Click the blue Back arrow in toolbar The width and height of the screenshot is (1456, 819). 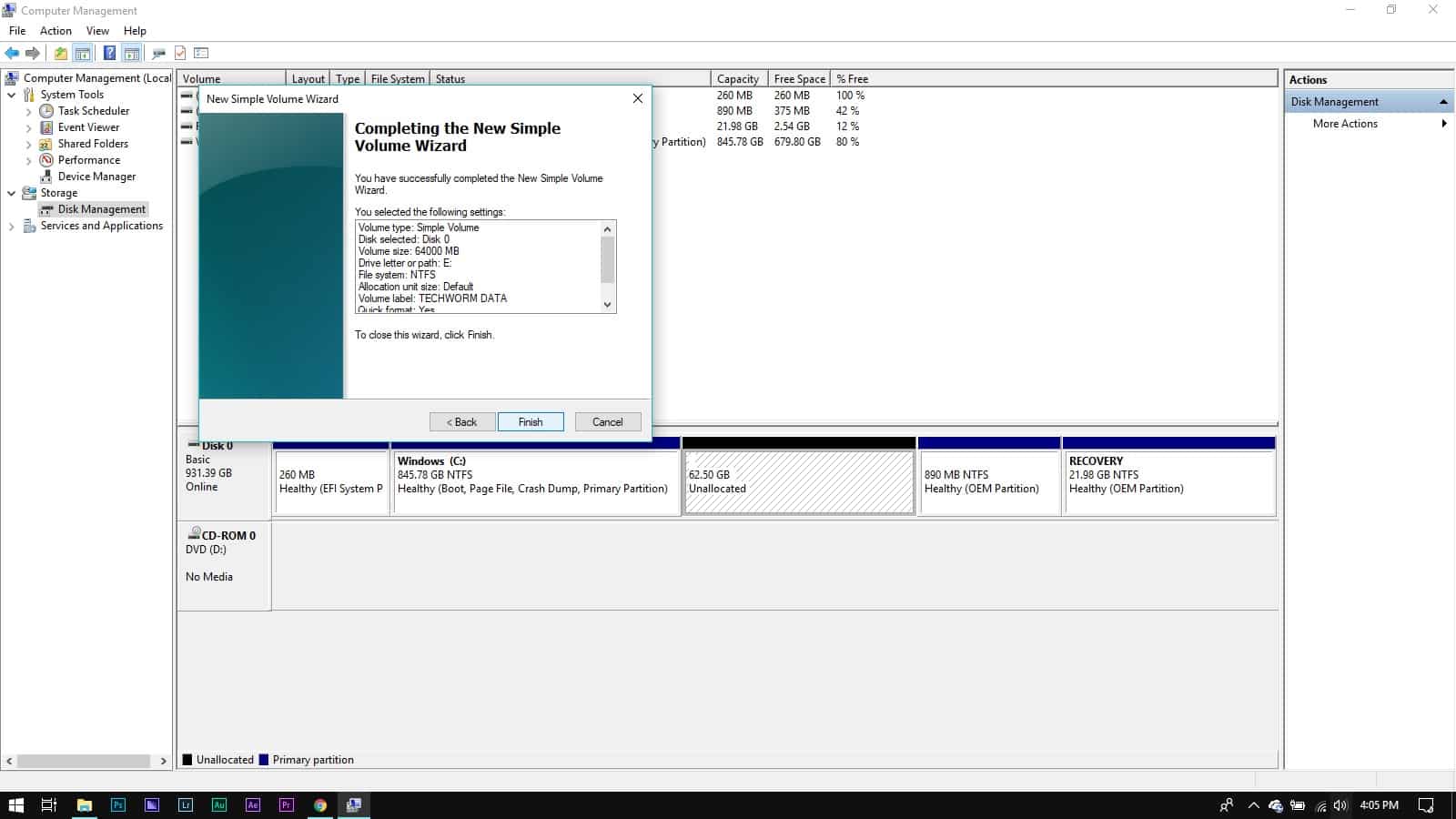12,53
